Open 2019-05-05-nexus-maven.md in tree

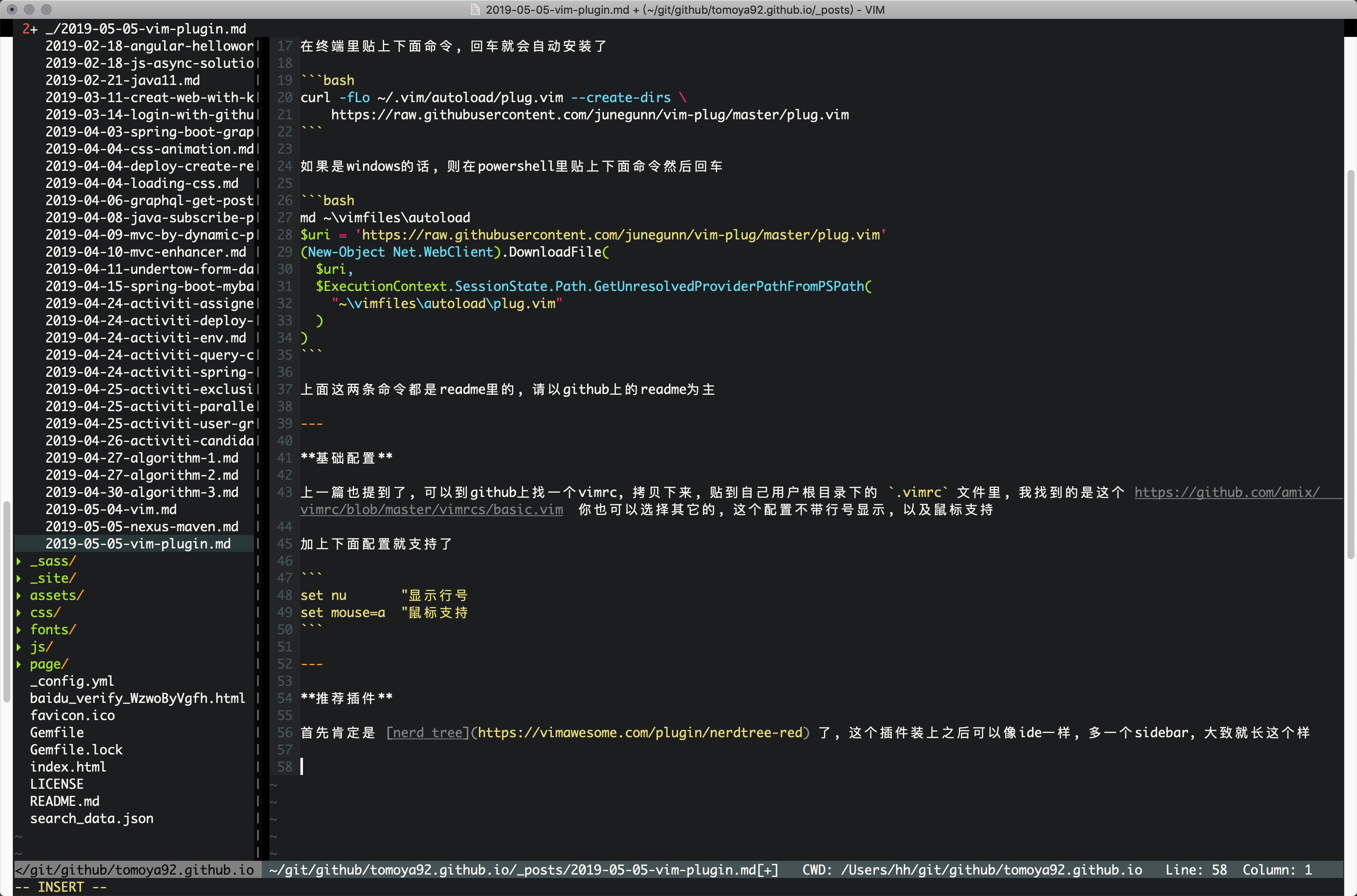click(x=142, y=526)
